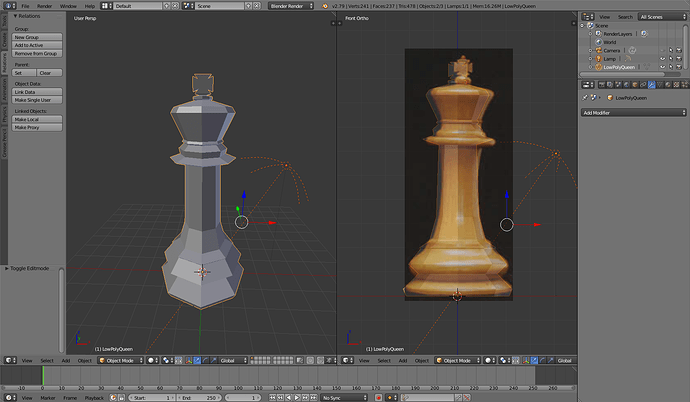
Task: Click the timeline at frame 100
Action: coord(238,376)
